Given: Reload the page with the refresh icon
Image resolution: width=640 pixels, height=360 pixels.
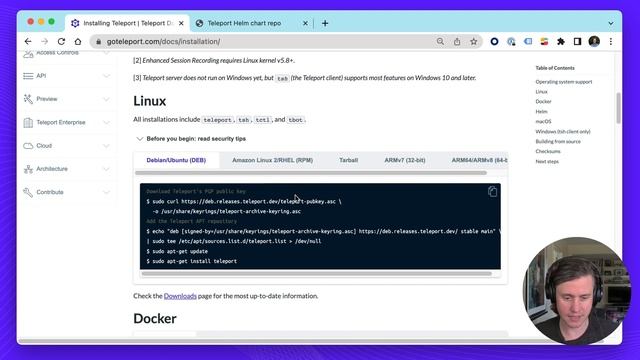Looking at the screenshot, I should (61, 41).
